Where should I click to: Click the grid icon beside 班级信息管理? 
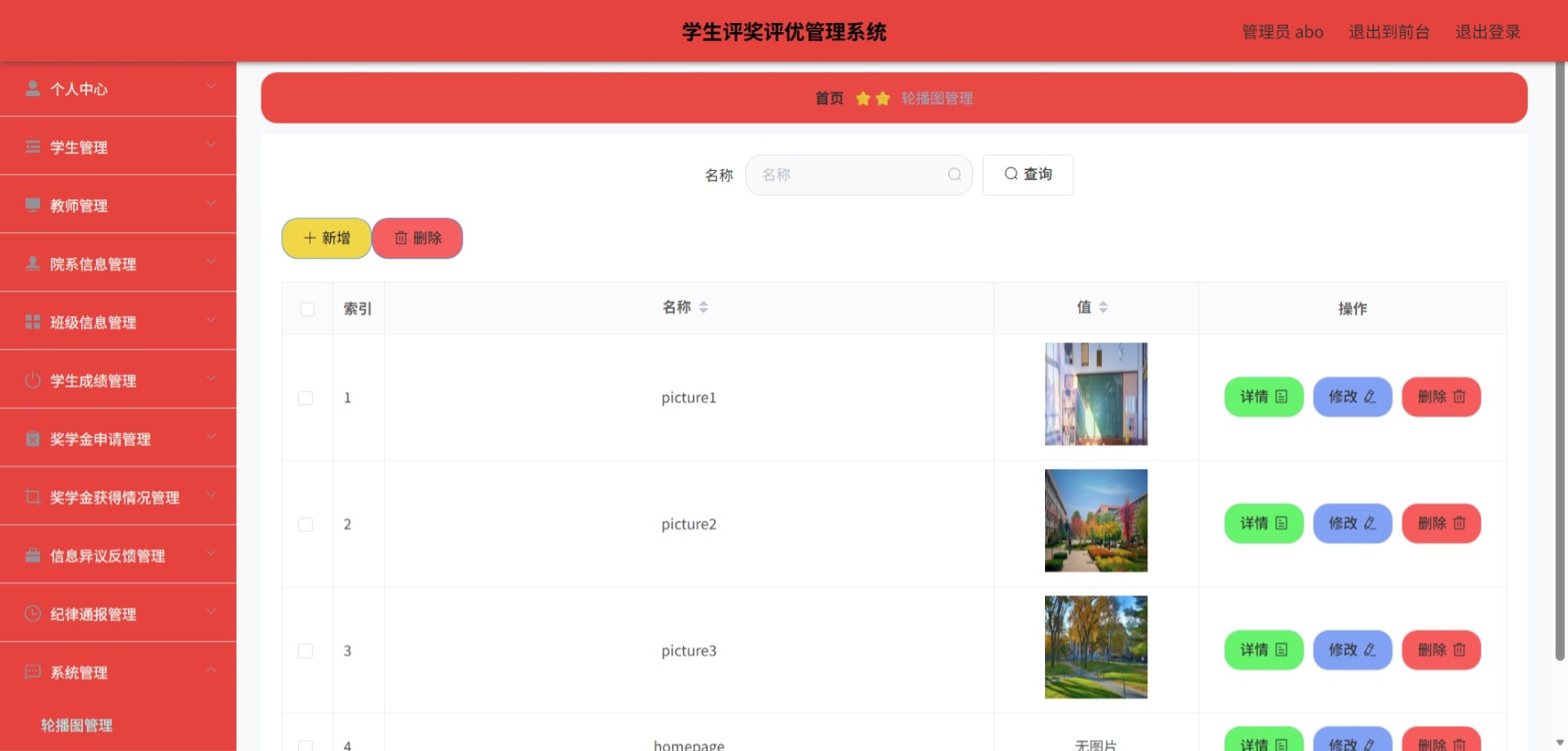tap(33, 321)
